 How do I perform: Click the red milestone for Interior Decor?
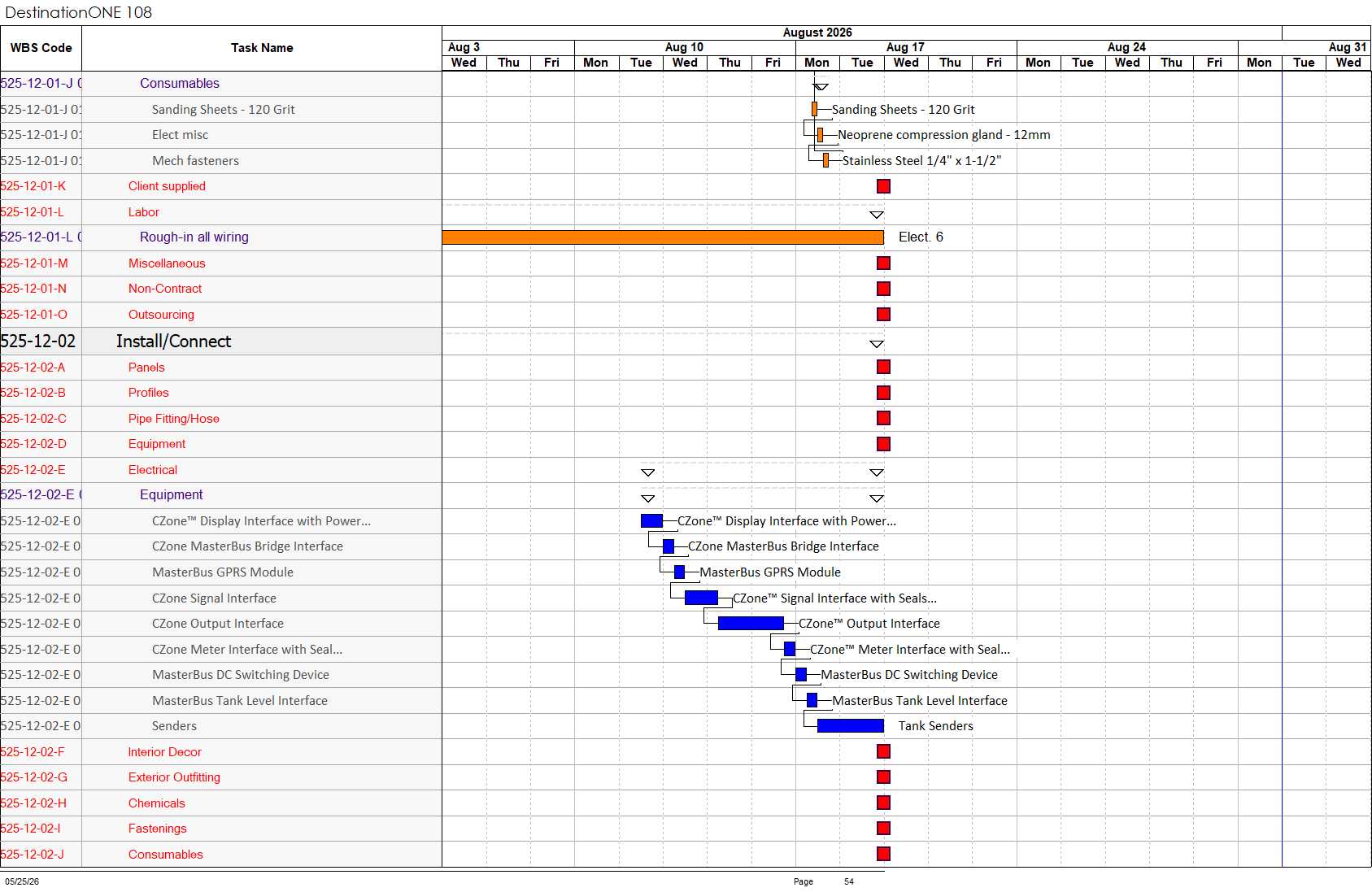pos(883,752)
